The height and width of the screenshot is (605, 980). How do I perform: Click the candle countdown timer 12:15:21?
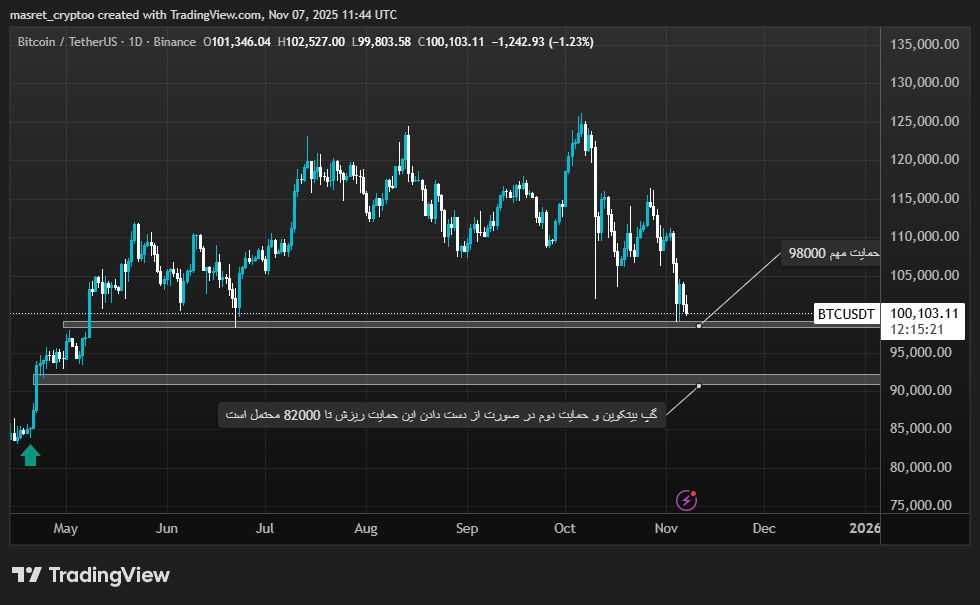[918, 329]
